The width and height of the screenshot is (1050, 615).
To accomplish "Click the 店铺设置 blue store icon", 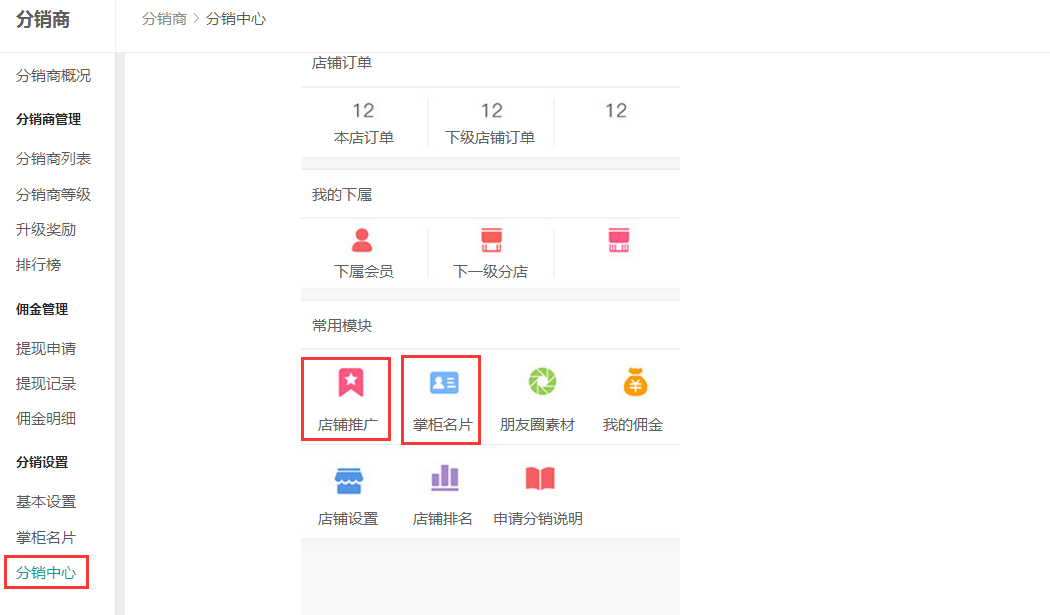I will click(x=348, y=480).
